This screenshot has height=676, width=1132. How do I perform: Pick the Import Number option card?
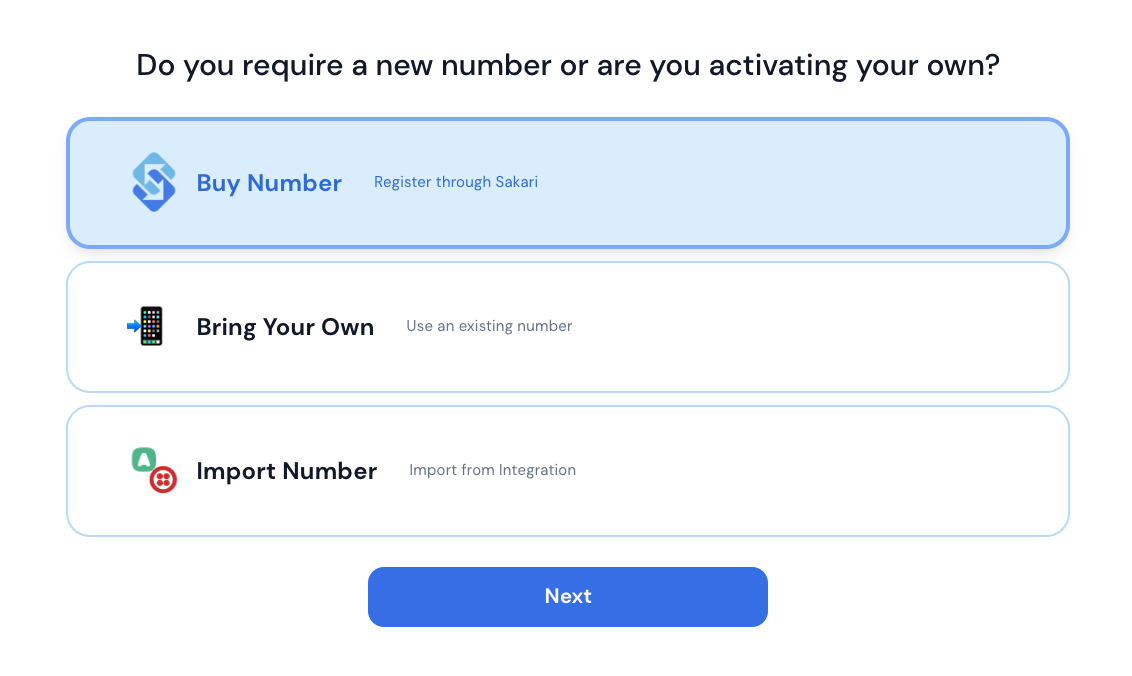567,471
